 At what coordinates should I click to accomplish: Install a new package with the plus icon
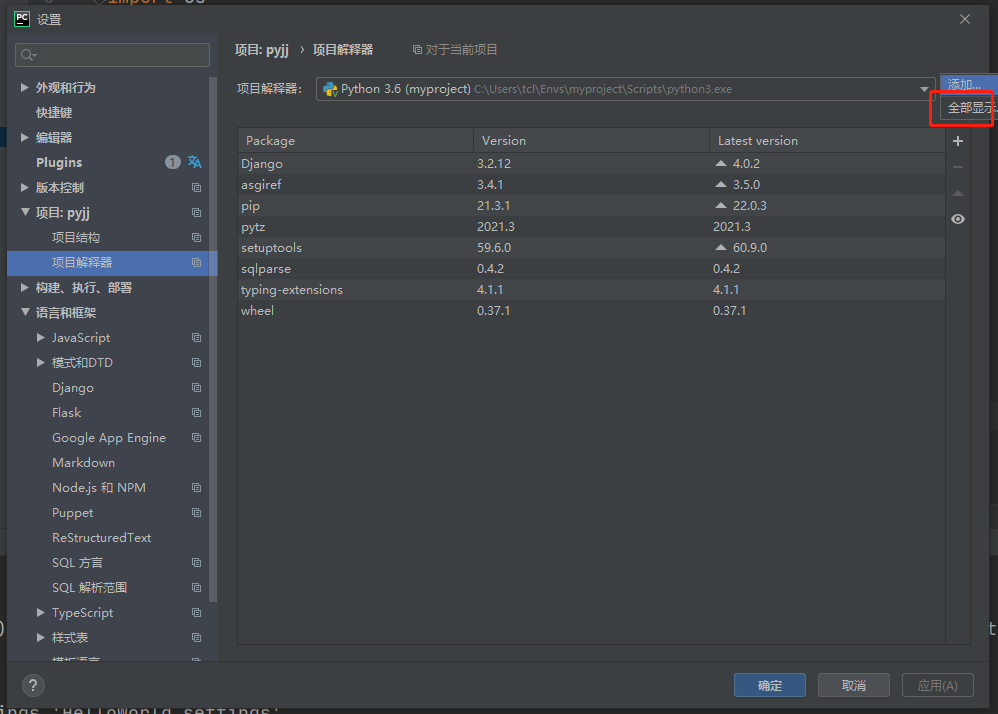point(957,141)
